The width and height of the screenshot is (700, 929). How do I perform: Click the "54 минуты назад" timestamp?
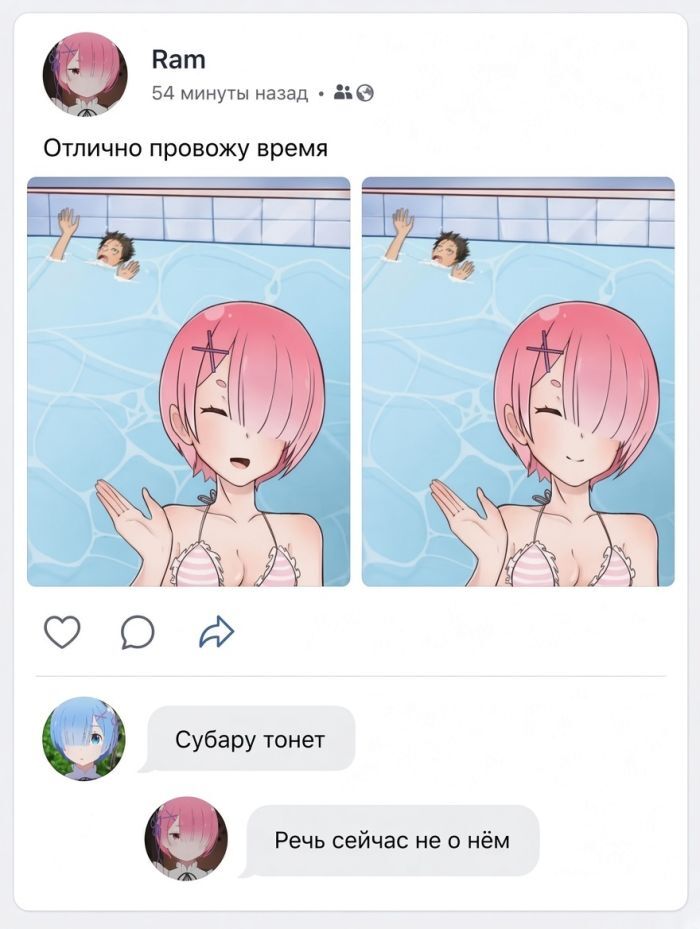click(x=230, y=94)
